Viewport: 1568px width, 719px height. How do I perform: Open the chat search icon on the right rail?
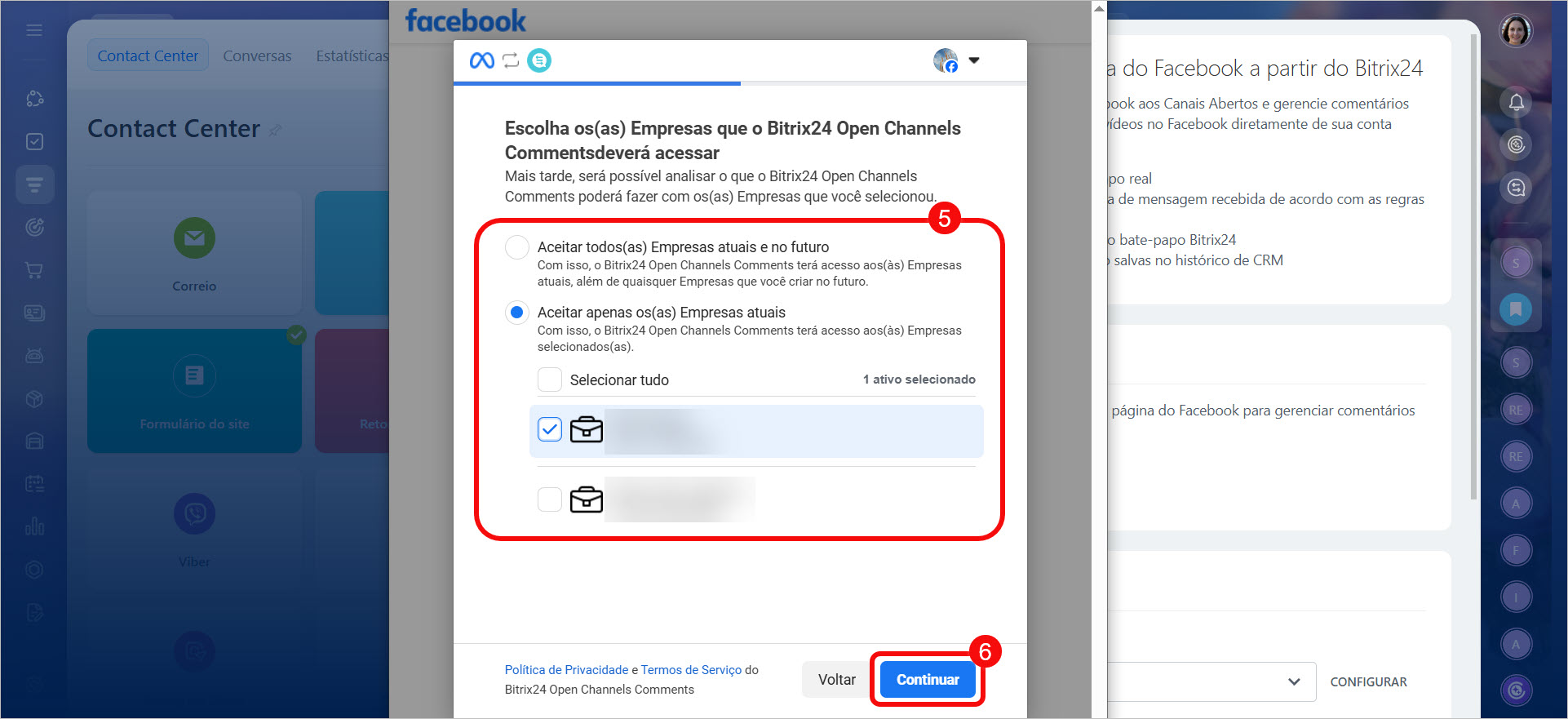tap(1516, 188)
